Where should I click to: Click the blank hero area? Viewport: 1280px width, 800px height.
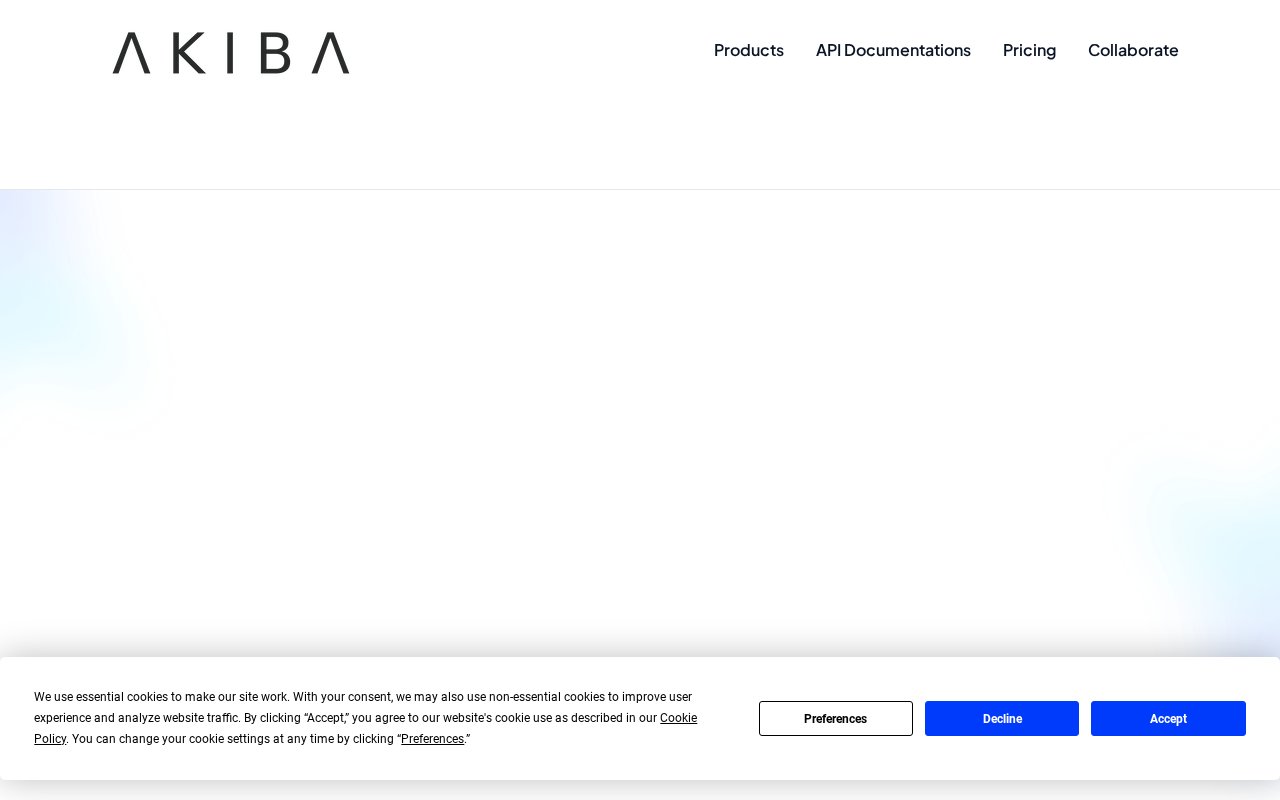tap(640, 420)
